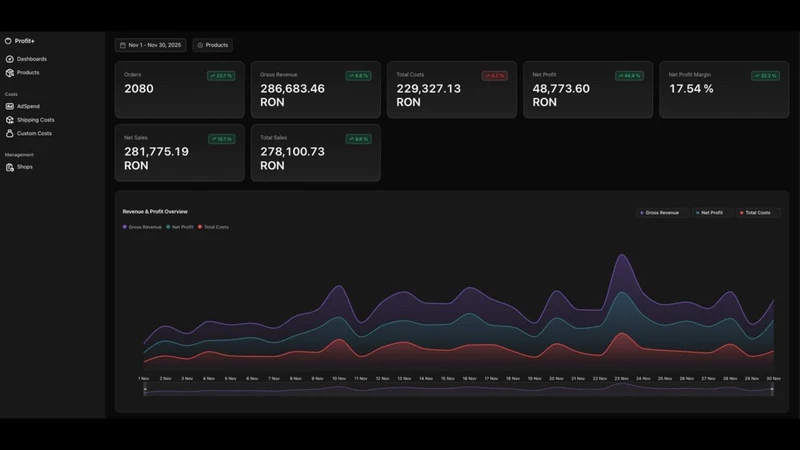The image size is (800, 450).
Task: Click the Gross Revenue 9.8% trend badge
Action: pyautogui.click(x=358, y=76)
